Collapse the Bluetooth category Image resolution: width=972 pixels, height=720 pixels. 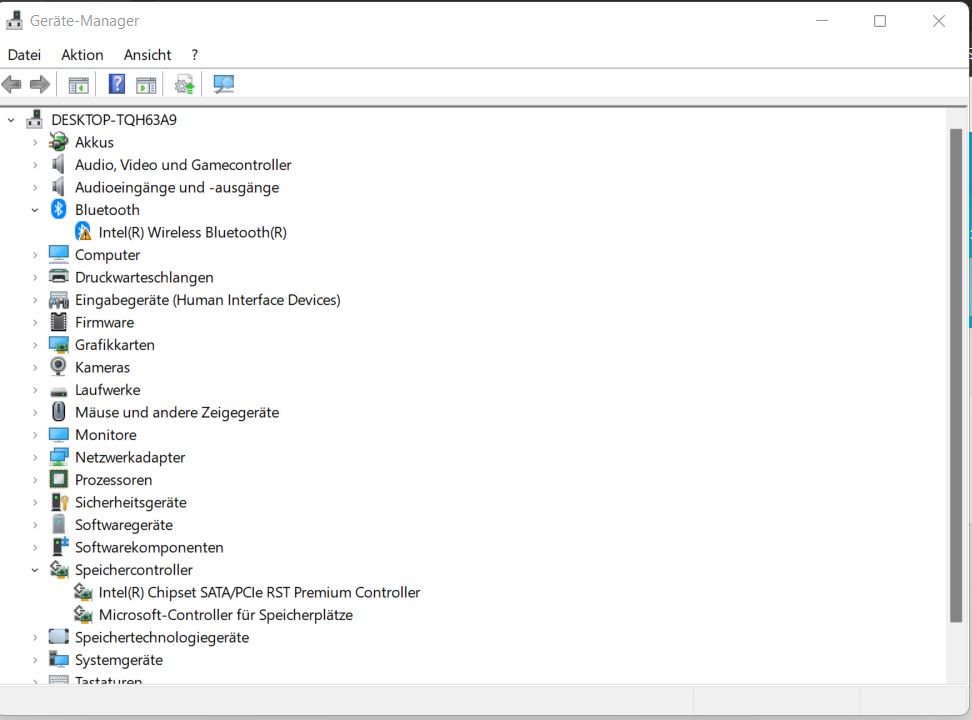tap(35, 210)
